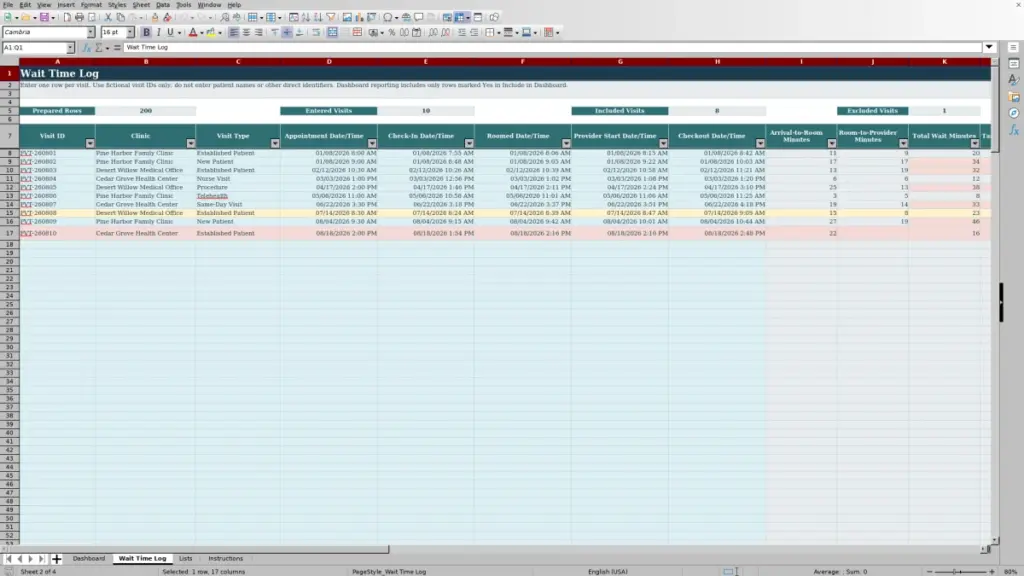Toggle Wrap Text button
Image resolution: width=1024 pixels, height=576 pixels.
(x=316, y=32)
